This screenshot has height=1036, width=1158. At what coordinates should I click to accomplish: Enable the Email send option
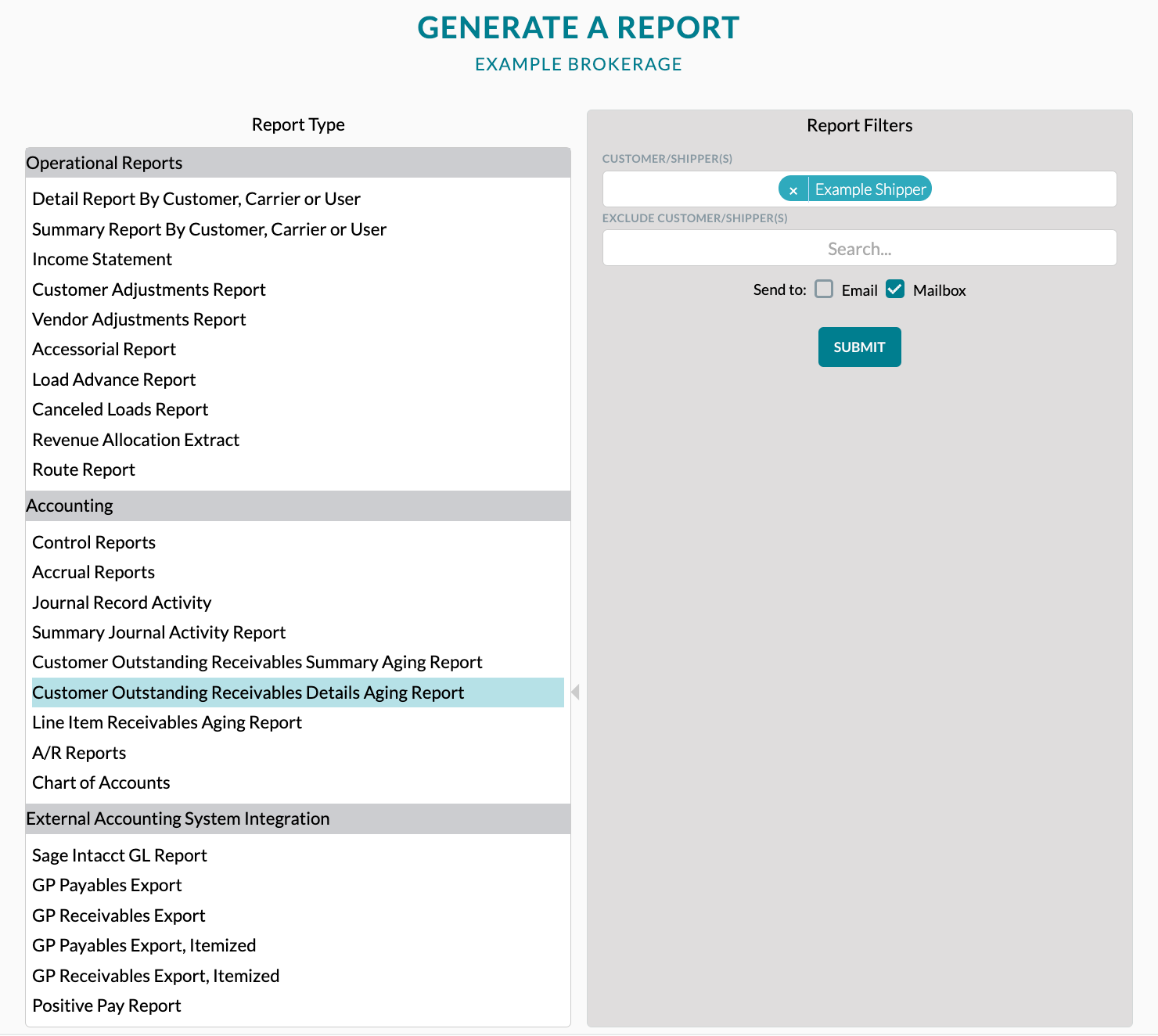click(824, 290)
